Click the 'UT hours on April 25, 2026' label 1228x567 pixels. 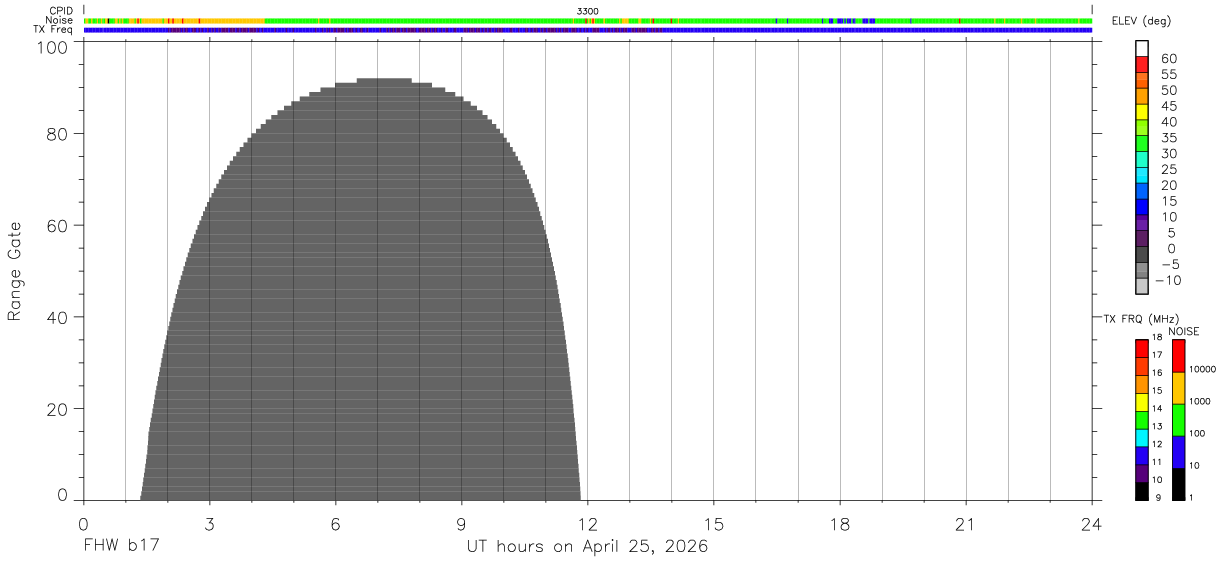tap(587, 547)
